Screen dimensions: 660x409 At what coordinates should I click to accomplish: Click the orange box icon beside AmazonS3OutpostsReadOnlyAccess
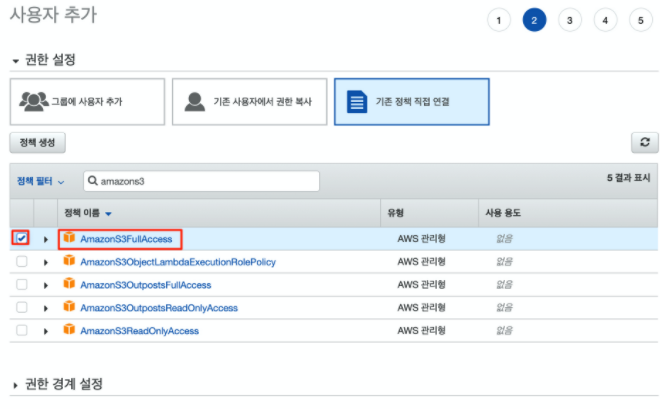(69, 306)
